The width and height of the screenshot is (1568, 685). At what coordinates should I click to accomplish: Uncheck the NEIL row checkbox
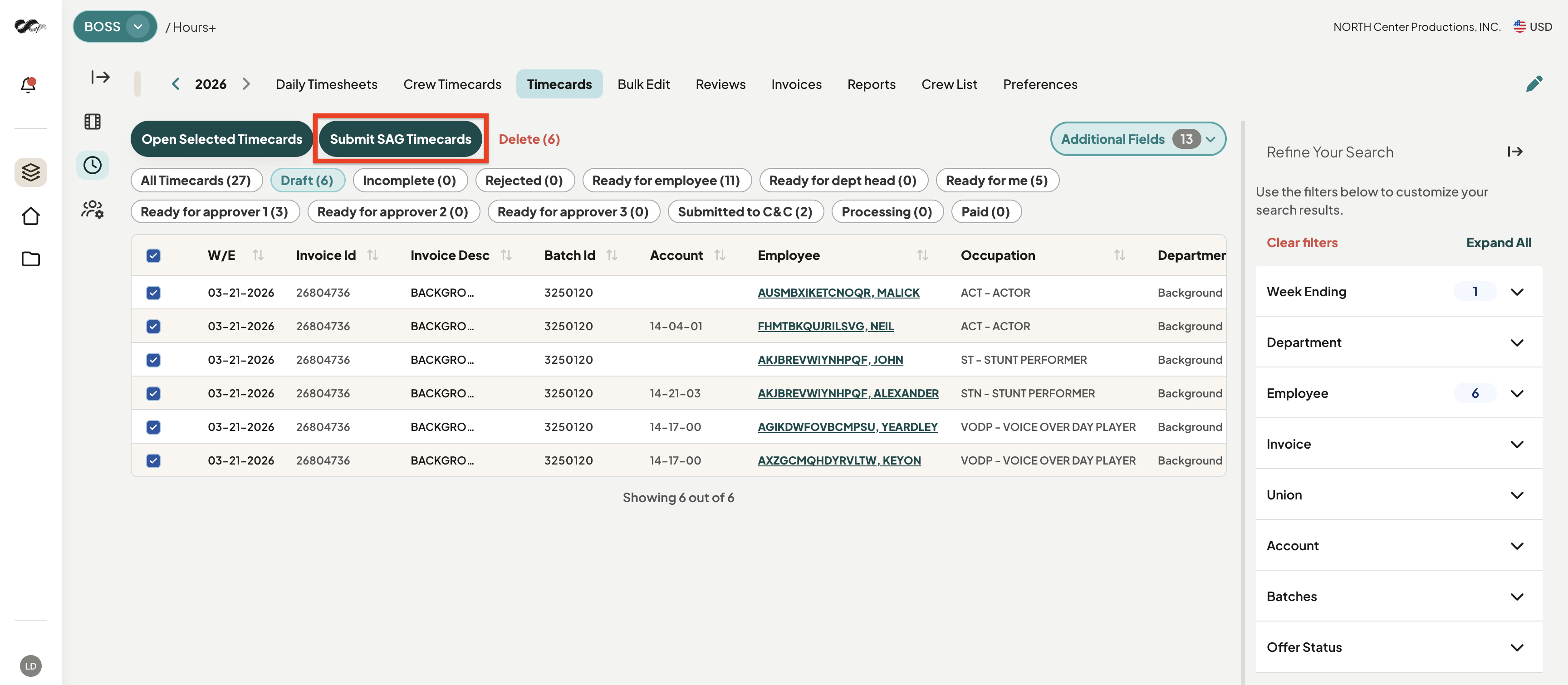pyautogui.click(x=153, y=326)
